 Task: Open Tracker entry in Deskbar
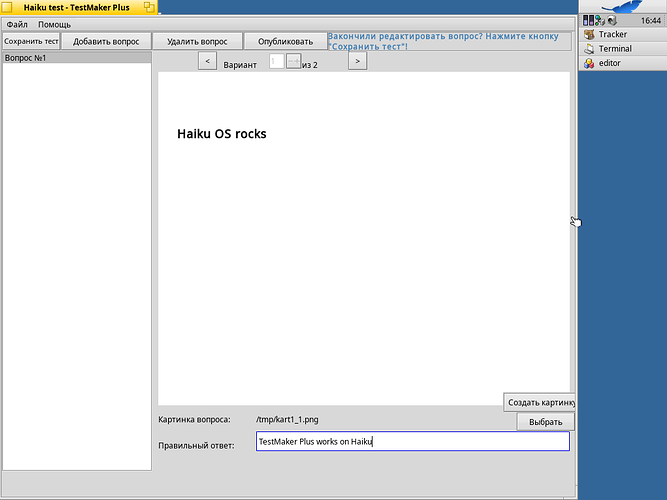click(x=623, y=34)
